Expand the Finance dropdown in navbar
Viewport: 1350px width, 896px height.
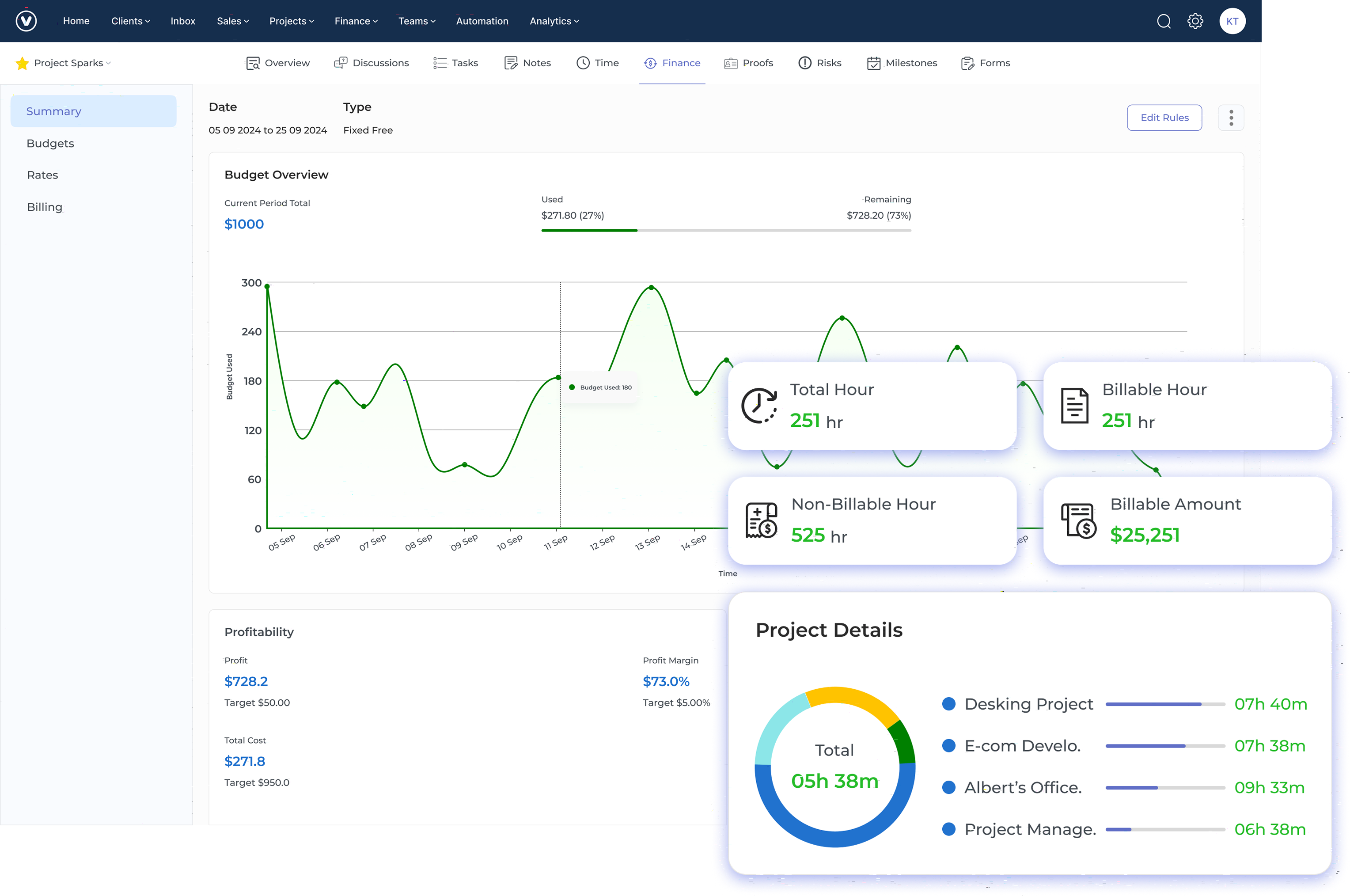click(x=356, y=21)
